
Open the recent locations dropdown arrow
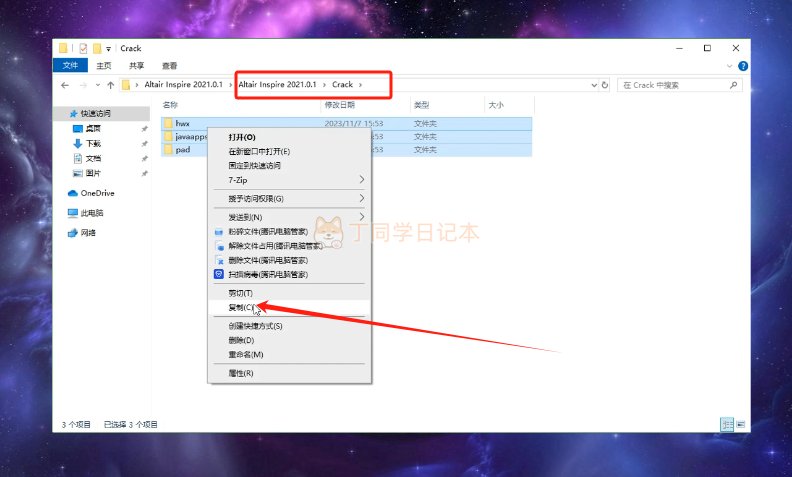point(97,85)
